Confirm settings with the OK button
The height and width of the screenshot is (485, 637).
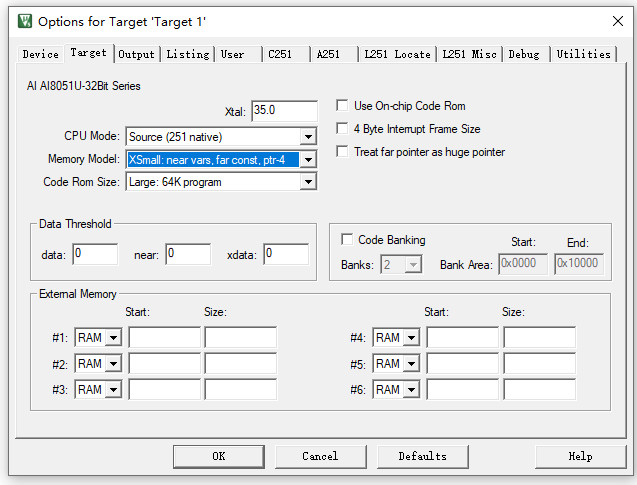(x=219, y=457)
